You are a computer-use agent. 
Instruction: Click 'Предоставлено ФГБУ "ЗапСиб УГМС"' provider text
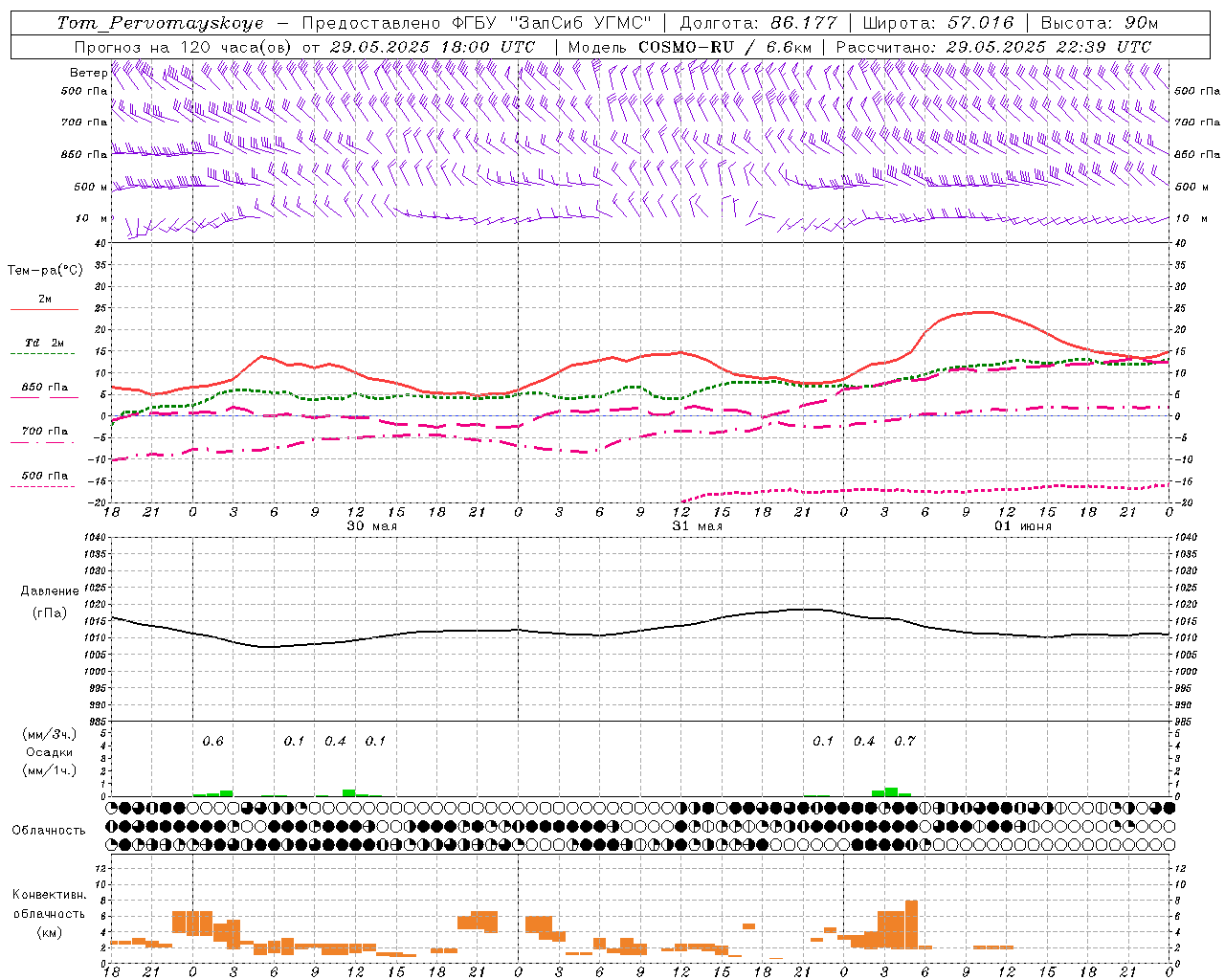pos(476,23)
